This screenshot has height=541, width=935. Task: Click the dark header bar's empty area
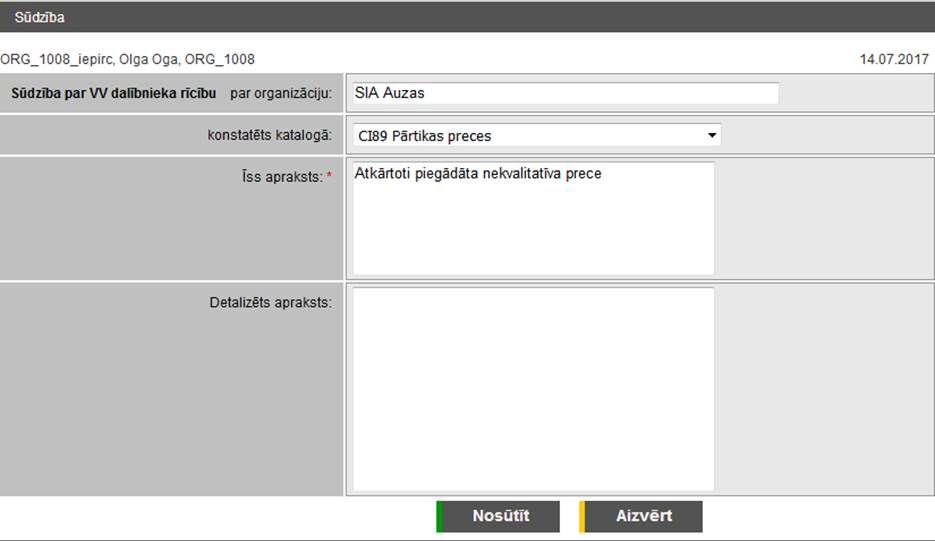[500, 17]
